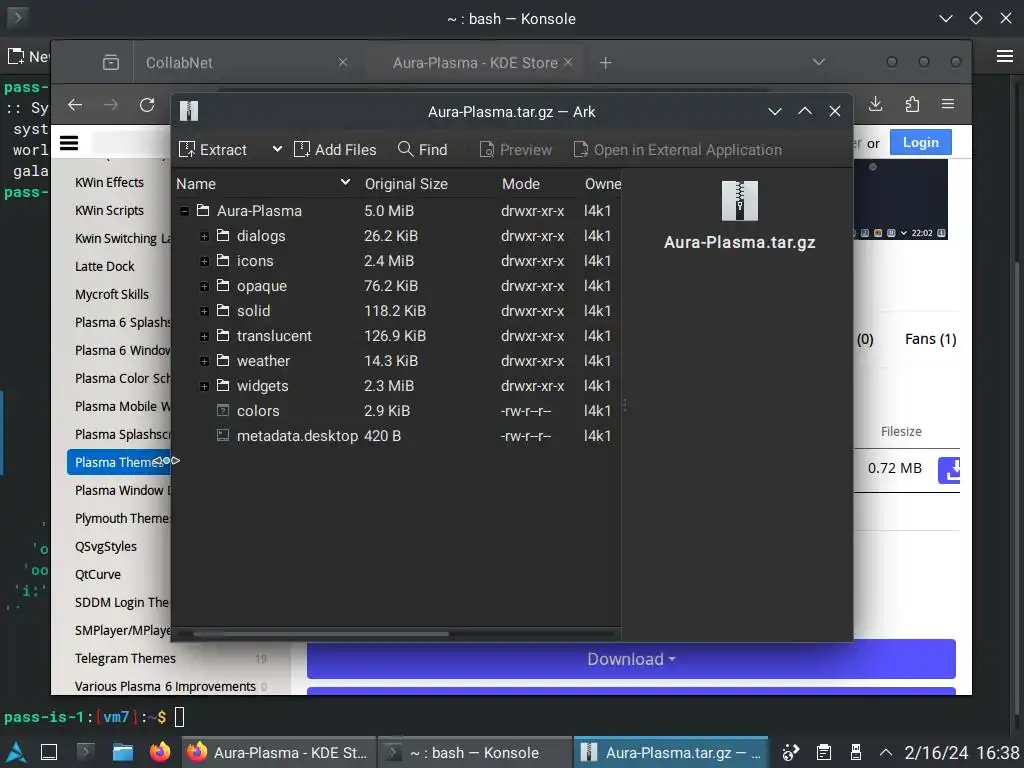Open the clipboard tray icon
The height and width of the screenshot is (768, 1024).
point(824,752)
